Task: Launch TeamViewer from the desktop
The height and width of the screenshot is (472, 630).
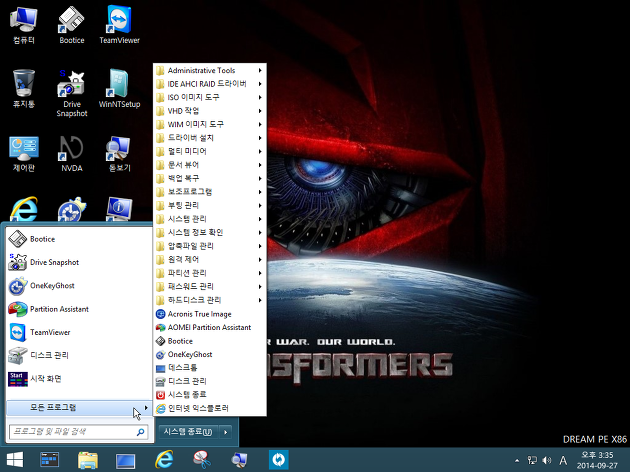Action: click(119, 25)
